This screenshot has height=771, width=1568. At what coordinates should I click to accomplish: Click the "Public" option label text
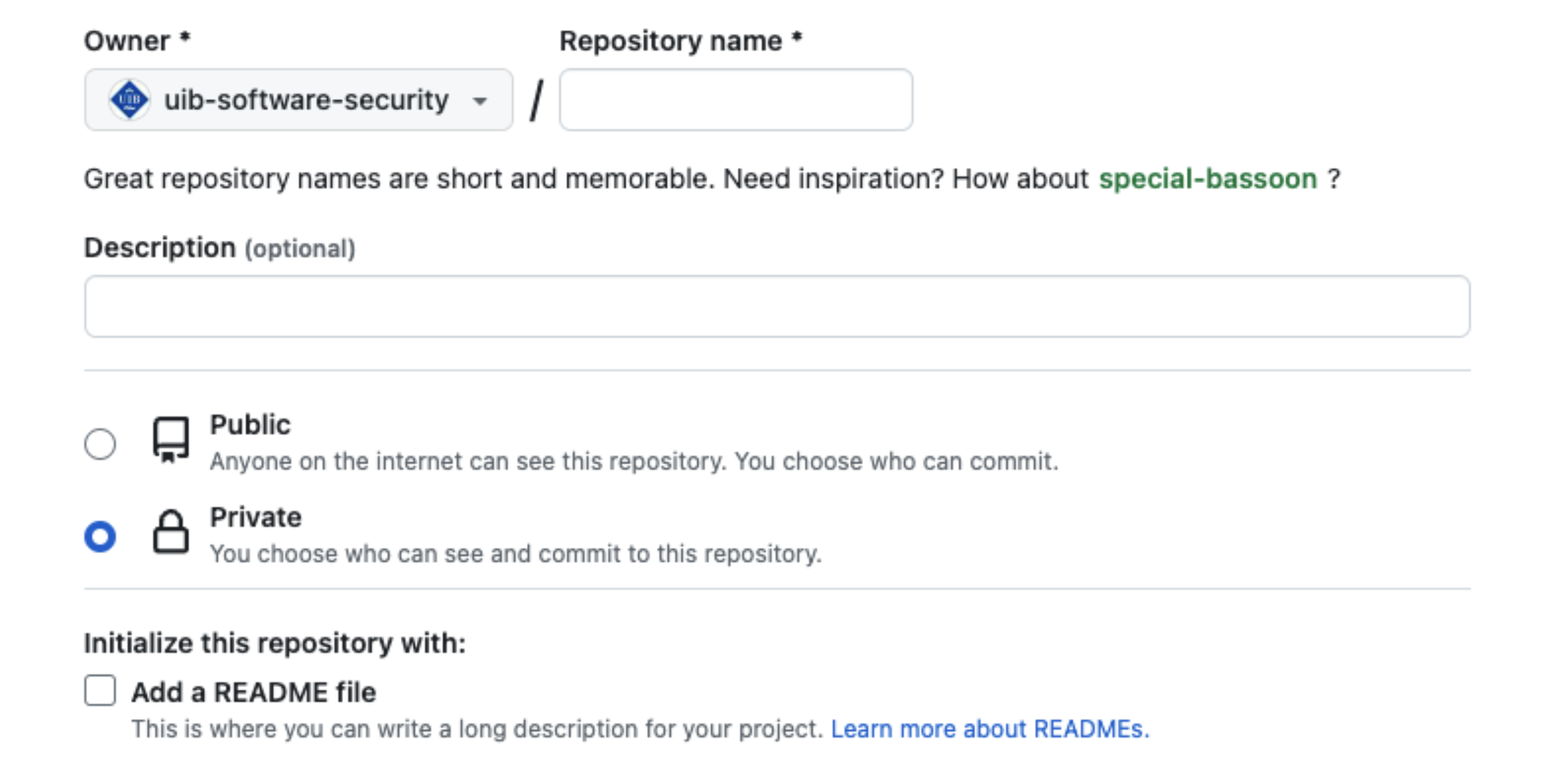(250, 425)
